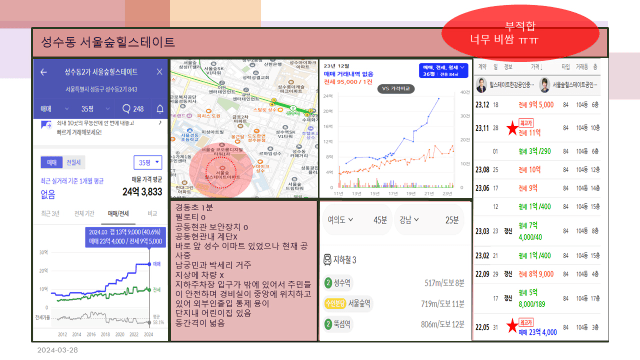Select the line 2 badge for 뚝섬역
Image resolution: width=640 pixels, height=360 pixels.
coord(328,324)
